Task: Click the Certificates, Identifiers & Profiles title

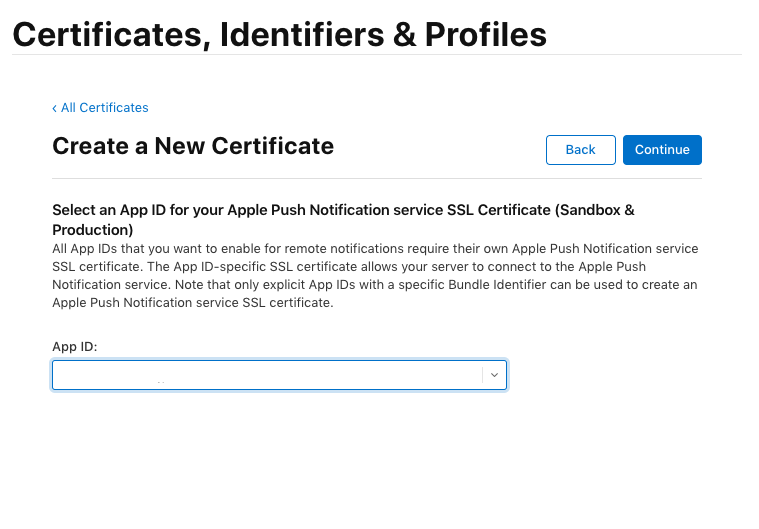Action: [279, 35]
